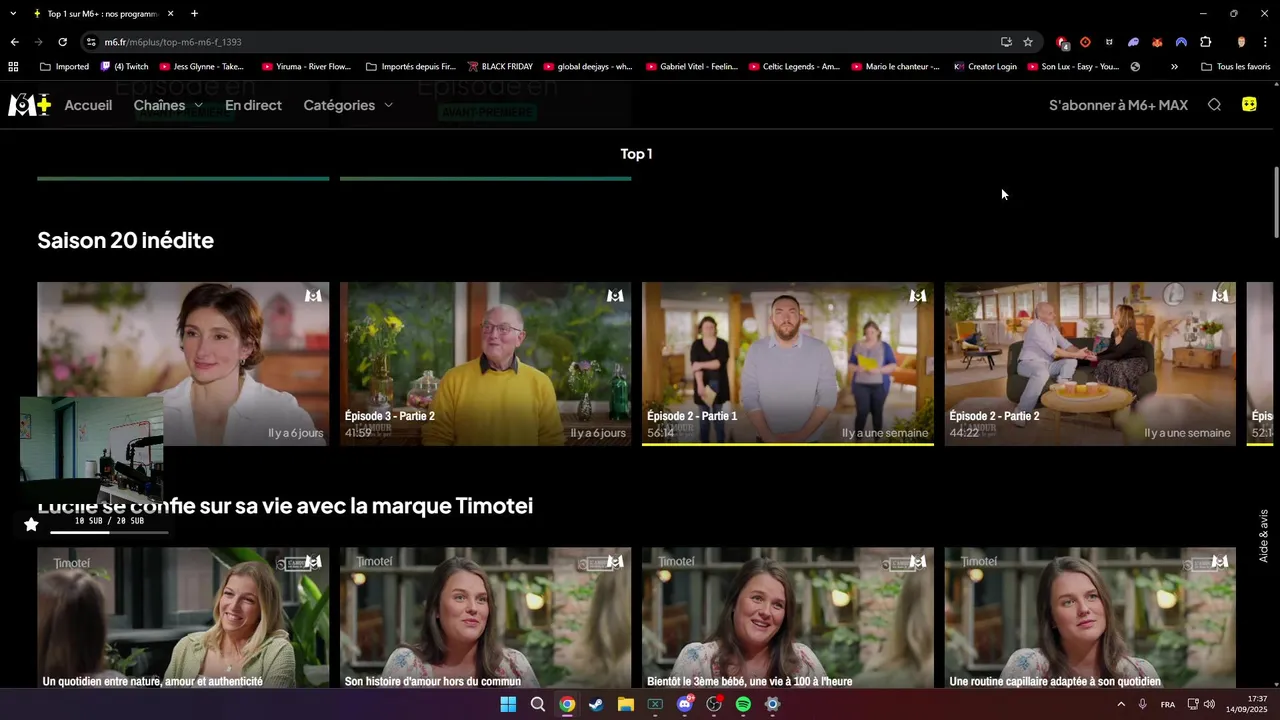1280x720 pixels.
Task: Open the yellow profile avatar icon
Action: click(x=1249, y=104)
